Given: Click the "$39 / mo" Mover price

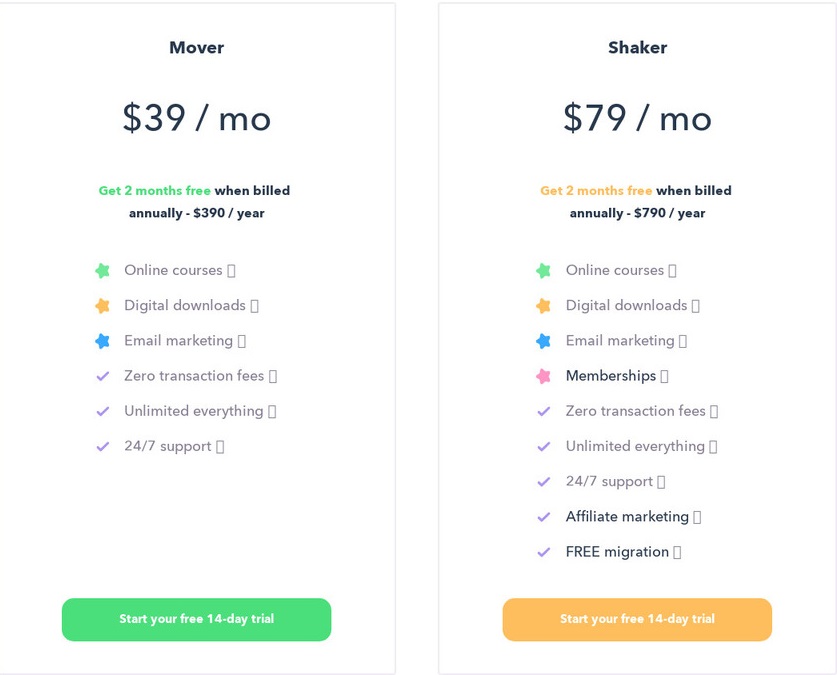Looking at the screenshot, I should point(196,118).
